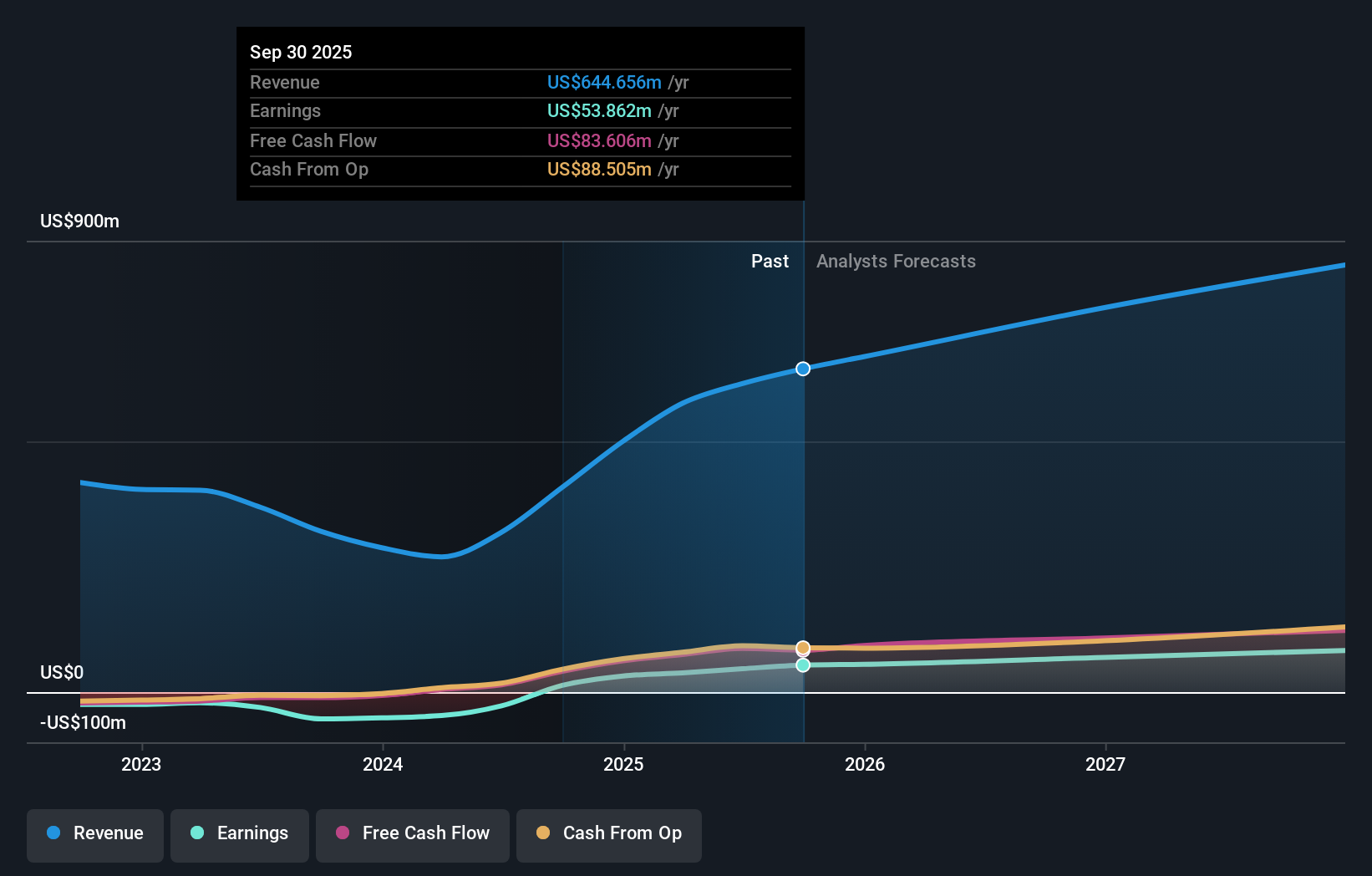The image size is (1372, 876).
Task: Select the Analysts Forecasts tab label
Action: pyautogui.click(x=896, y=261)
